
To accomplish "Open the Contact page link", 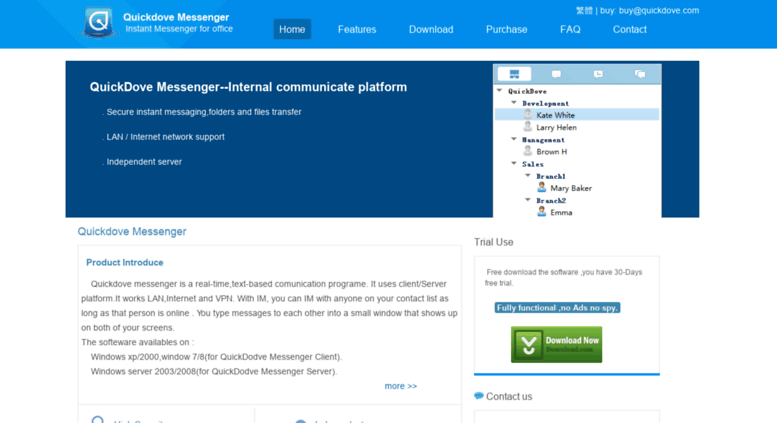I will 629,29.
